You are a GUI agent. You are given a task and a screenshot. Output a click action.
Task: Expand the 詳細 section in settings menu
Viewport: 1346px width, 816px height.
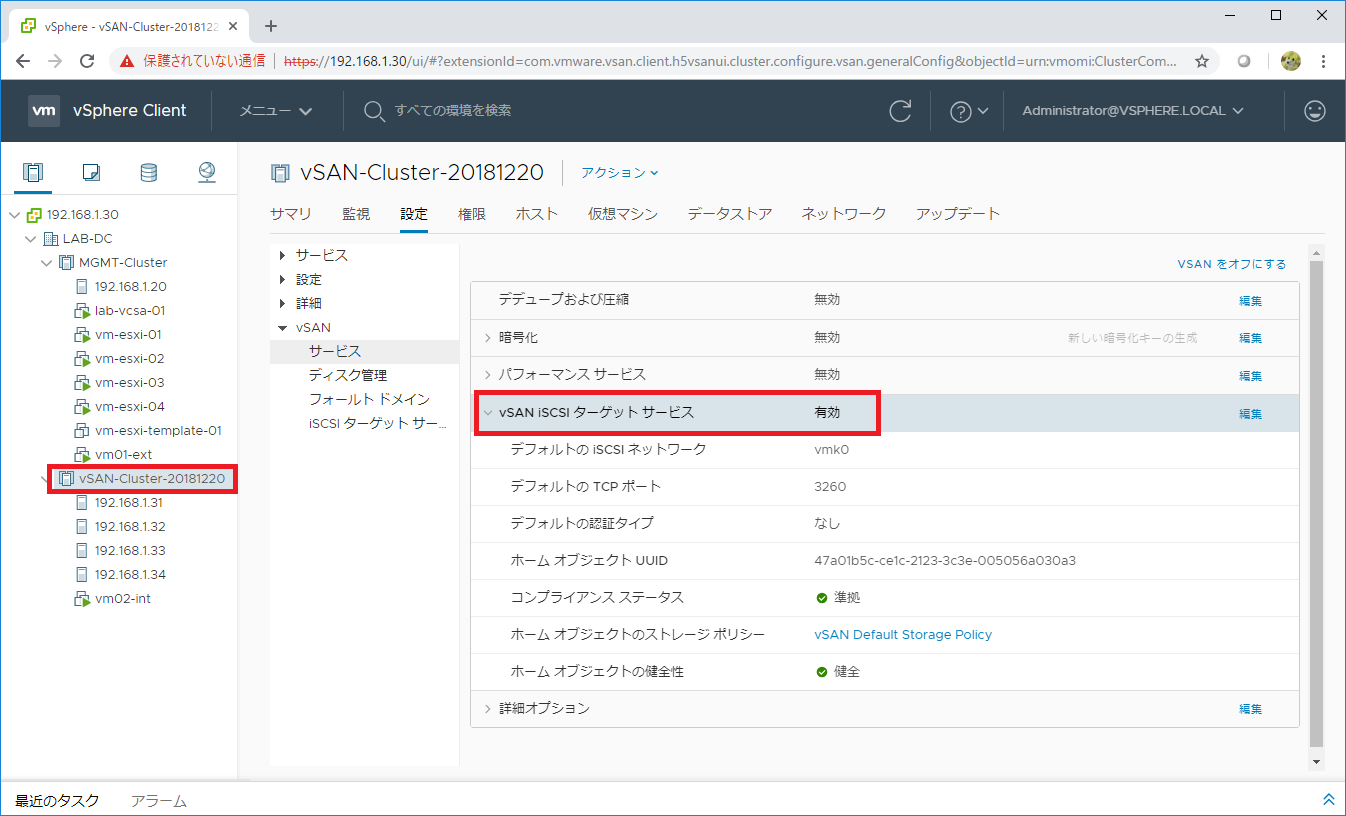pos(283,304)
